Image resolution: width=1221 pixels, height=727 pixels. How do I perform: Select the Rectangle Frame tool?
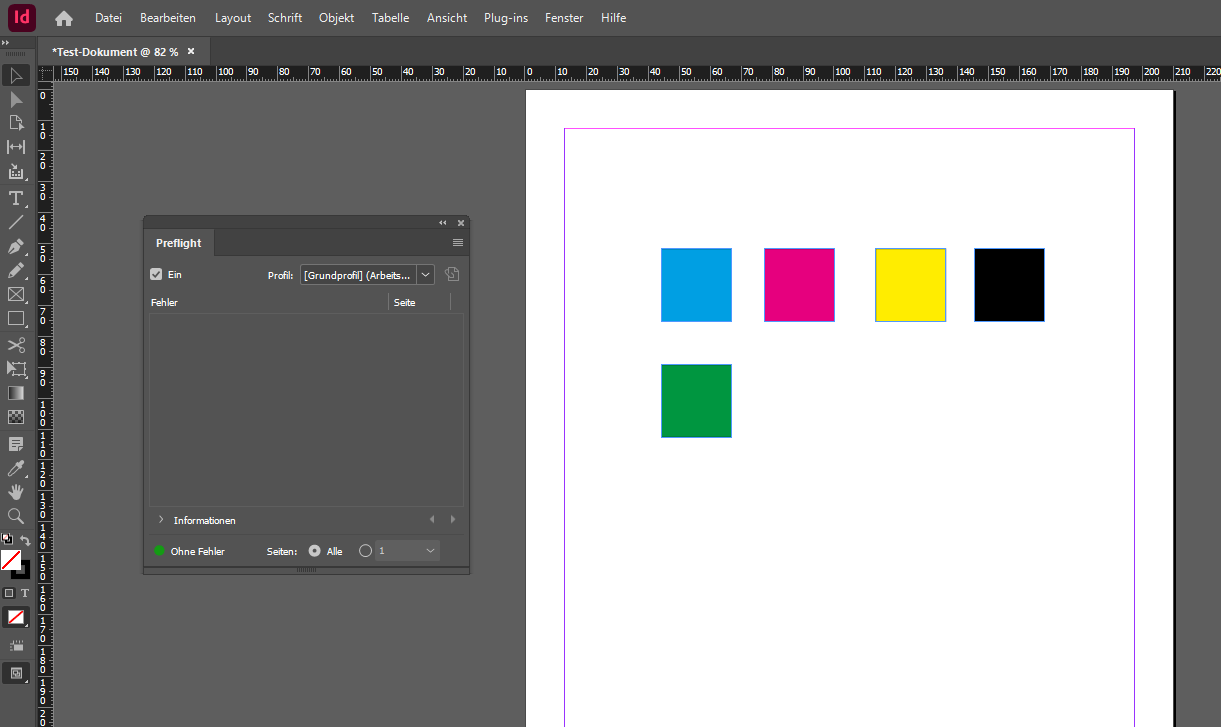point(15,295)
